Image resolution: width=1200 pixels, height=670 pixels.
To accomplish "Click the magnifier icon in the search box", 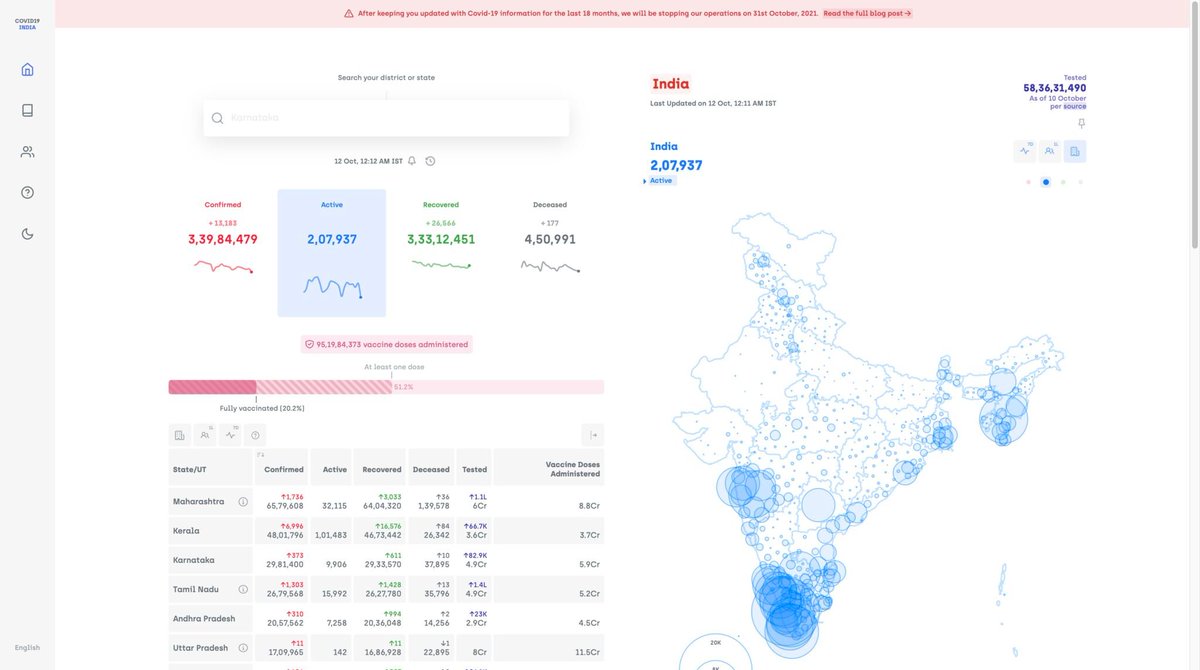I will [x=217, y=118].
